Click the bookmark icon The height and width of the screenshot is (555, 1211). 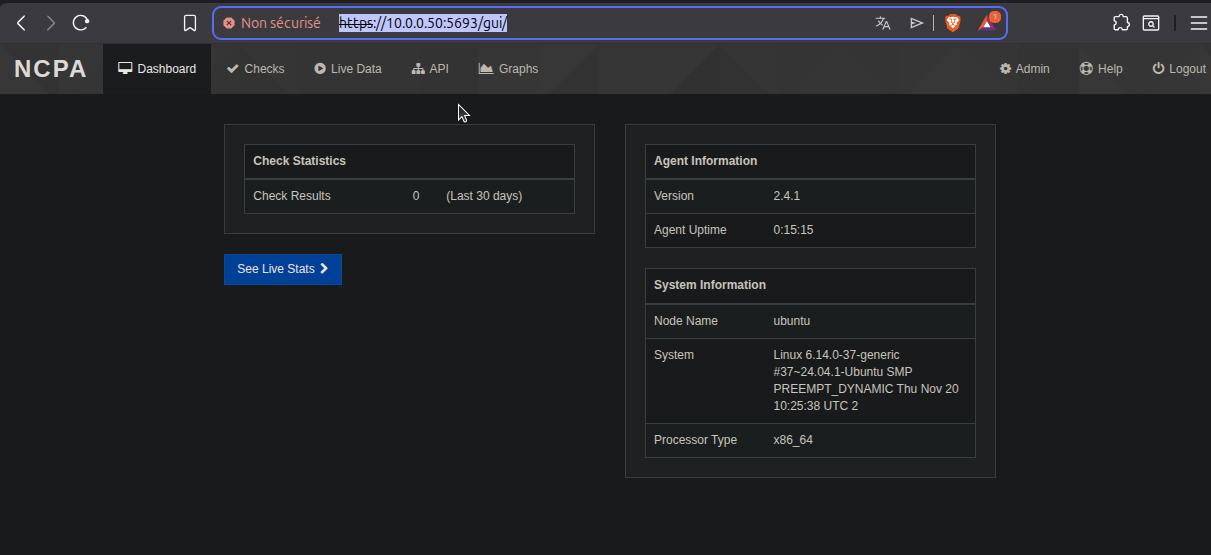coord(190,23)
